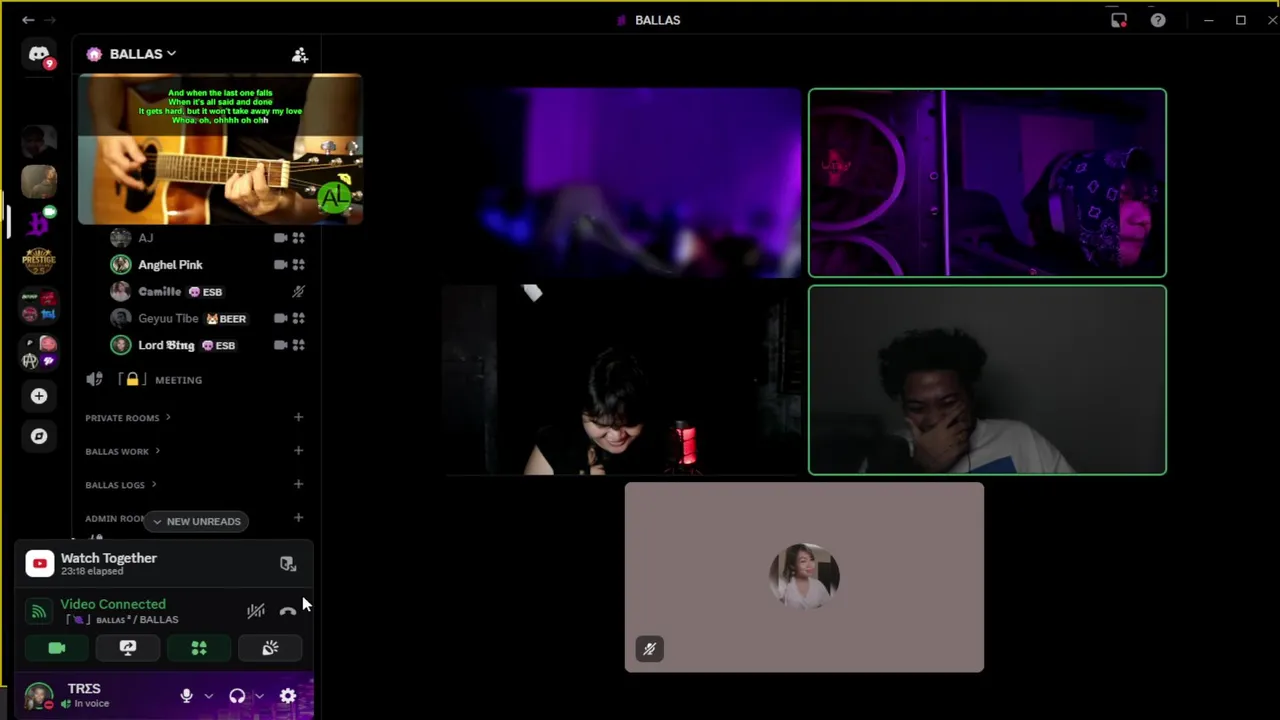The image size is (1280, 720).
Task: Jump to NEW UNREADS
Action: (196, 521)
